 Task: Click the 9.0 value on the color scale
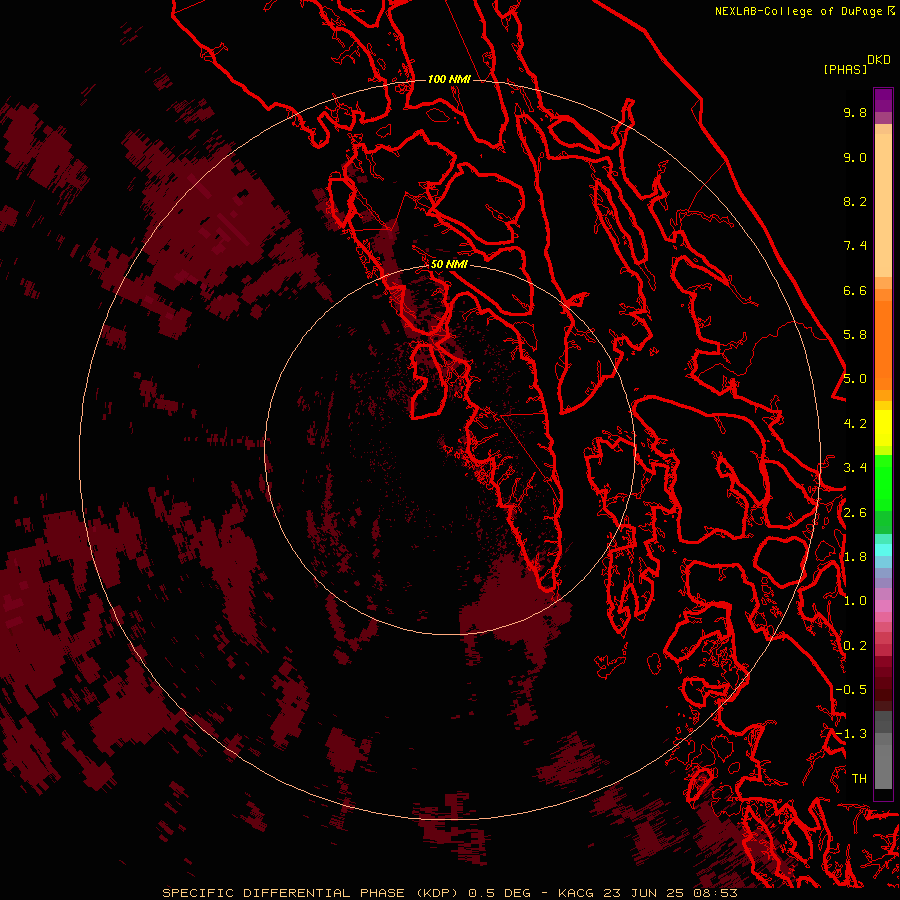[855, 157]
